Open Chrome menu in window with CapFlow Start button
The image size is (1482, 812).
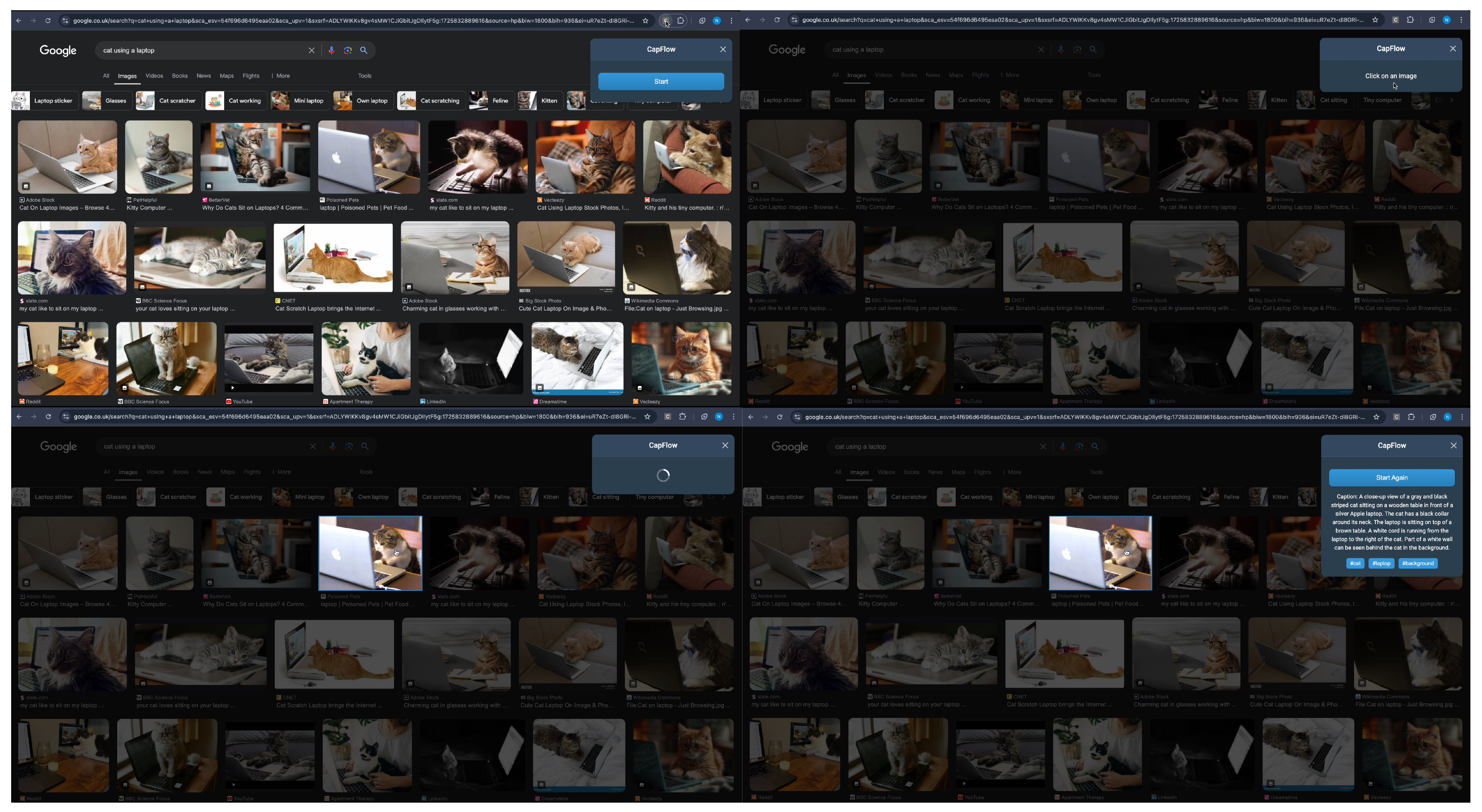(x=731, y=21)
